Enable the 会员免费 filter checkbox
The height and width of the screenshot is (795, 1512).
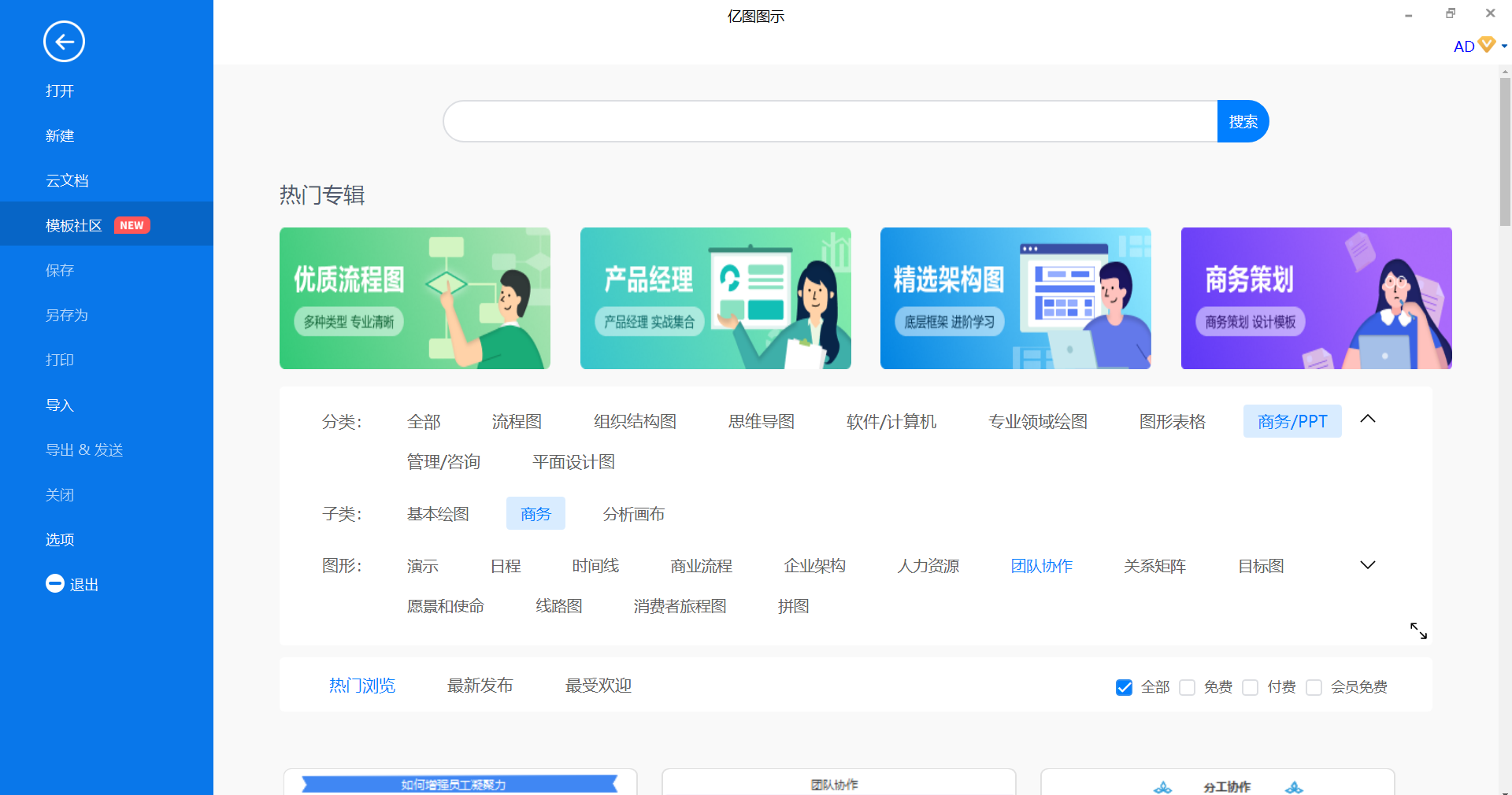pos(1314,687)
